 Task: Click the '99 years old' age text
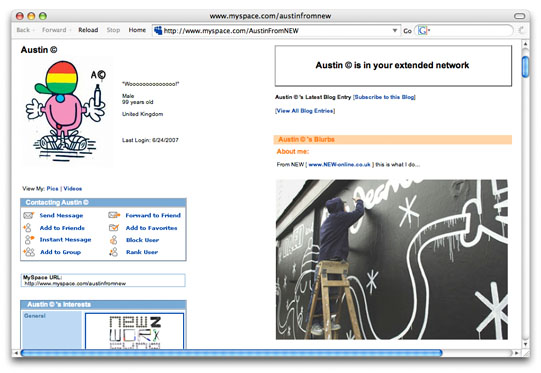(137, 102)
